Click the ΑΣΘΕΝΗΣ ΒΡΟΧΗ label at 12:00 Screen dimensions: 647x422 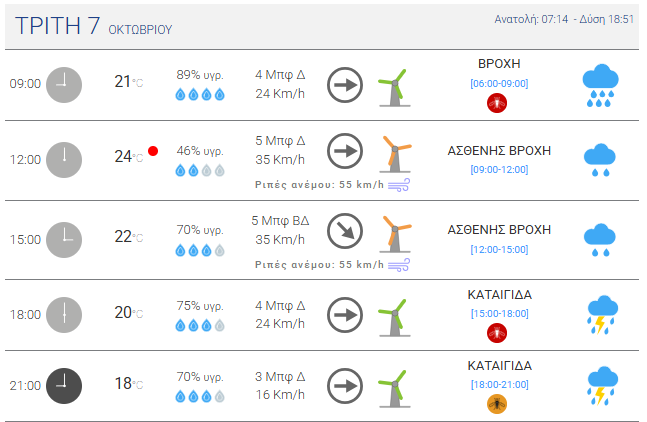click(499, 151)
